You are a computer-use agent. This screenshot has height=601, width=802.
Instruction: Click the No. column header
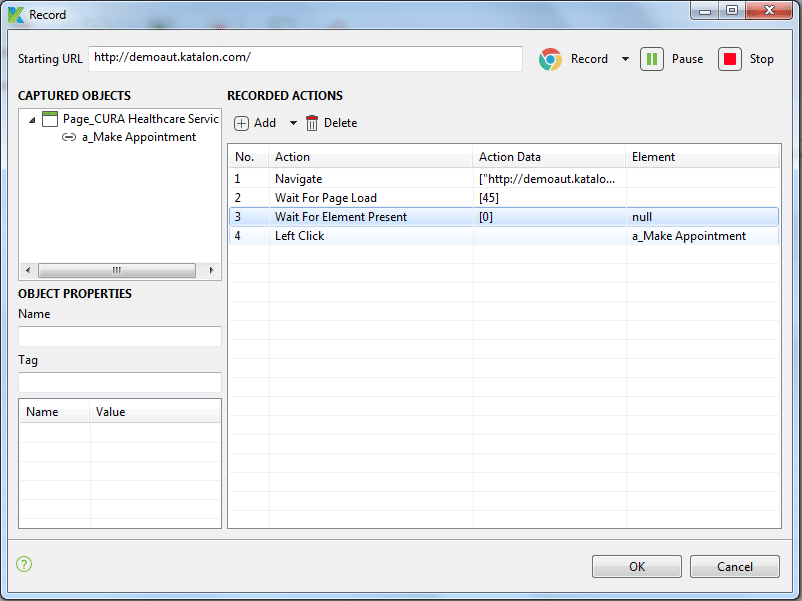pyautogui.click(x=249, y=157)
